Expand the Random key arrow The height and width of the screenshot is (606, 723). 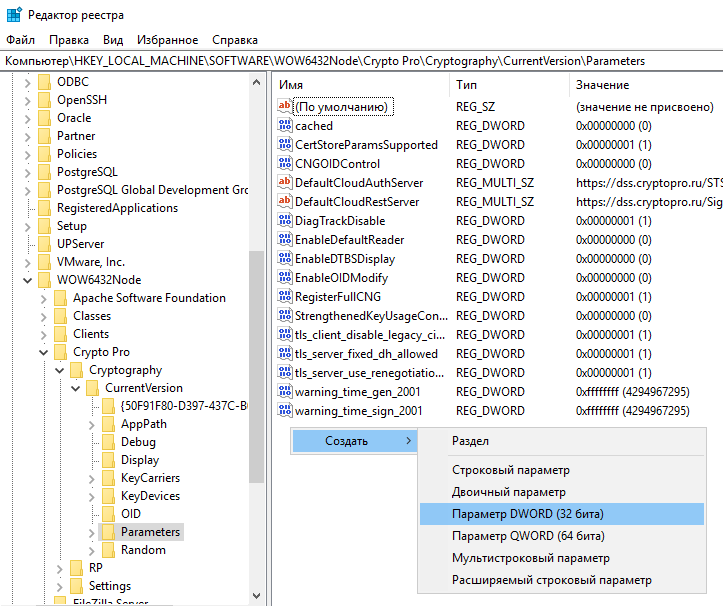91,551
